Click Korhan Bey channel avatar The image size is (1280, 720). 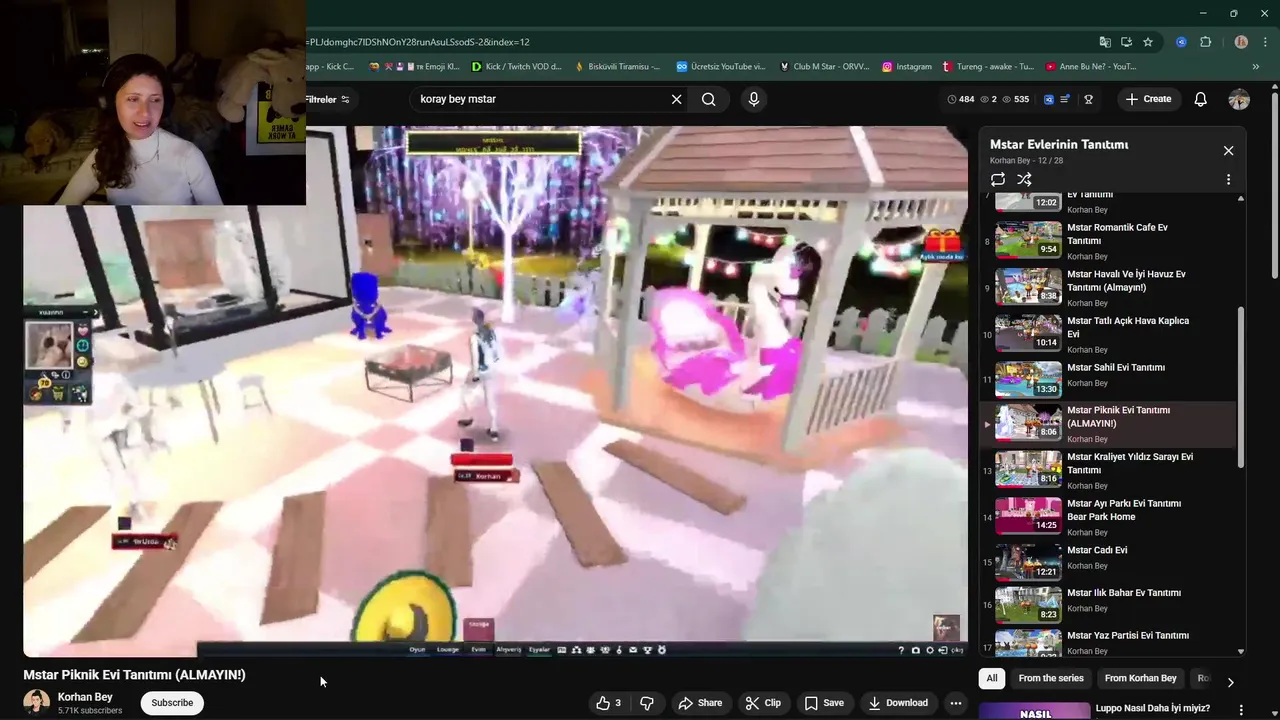(x=37, y=703)
